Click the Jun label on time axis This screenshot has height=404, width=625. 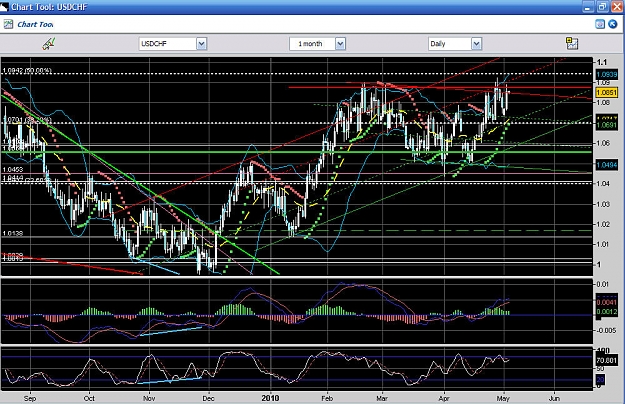554,398
